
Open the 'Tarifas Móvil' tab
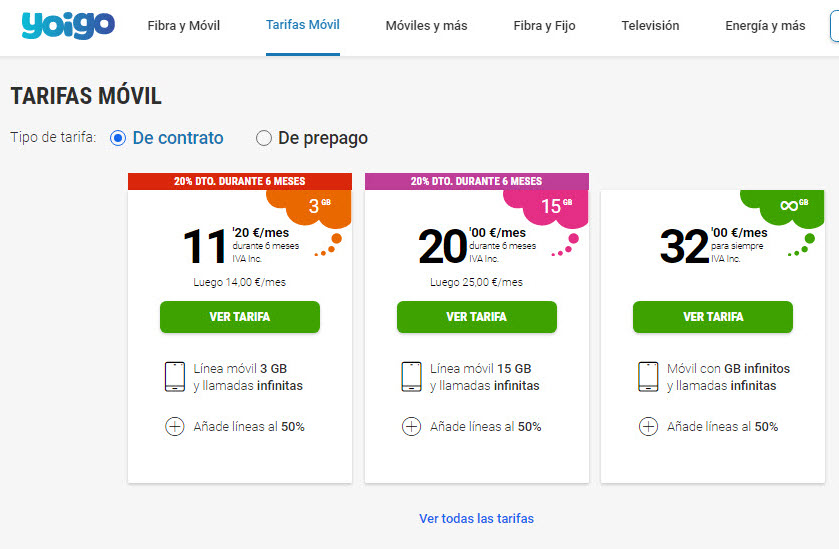tap(303, 25)
